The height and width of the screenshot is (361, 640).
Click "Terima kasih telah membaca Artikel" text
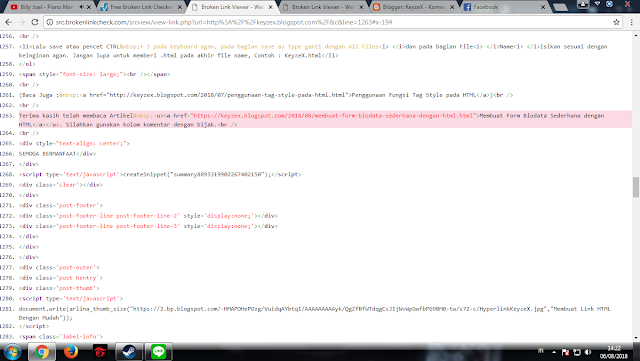pos(76,116)
